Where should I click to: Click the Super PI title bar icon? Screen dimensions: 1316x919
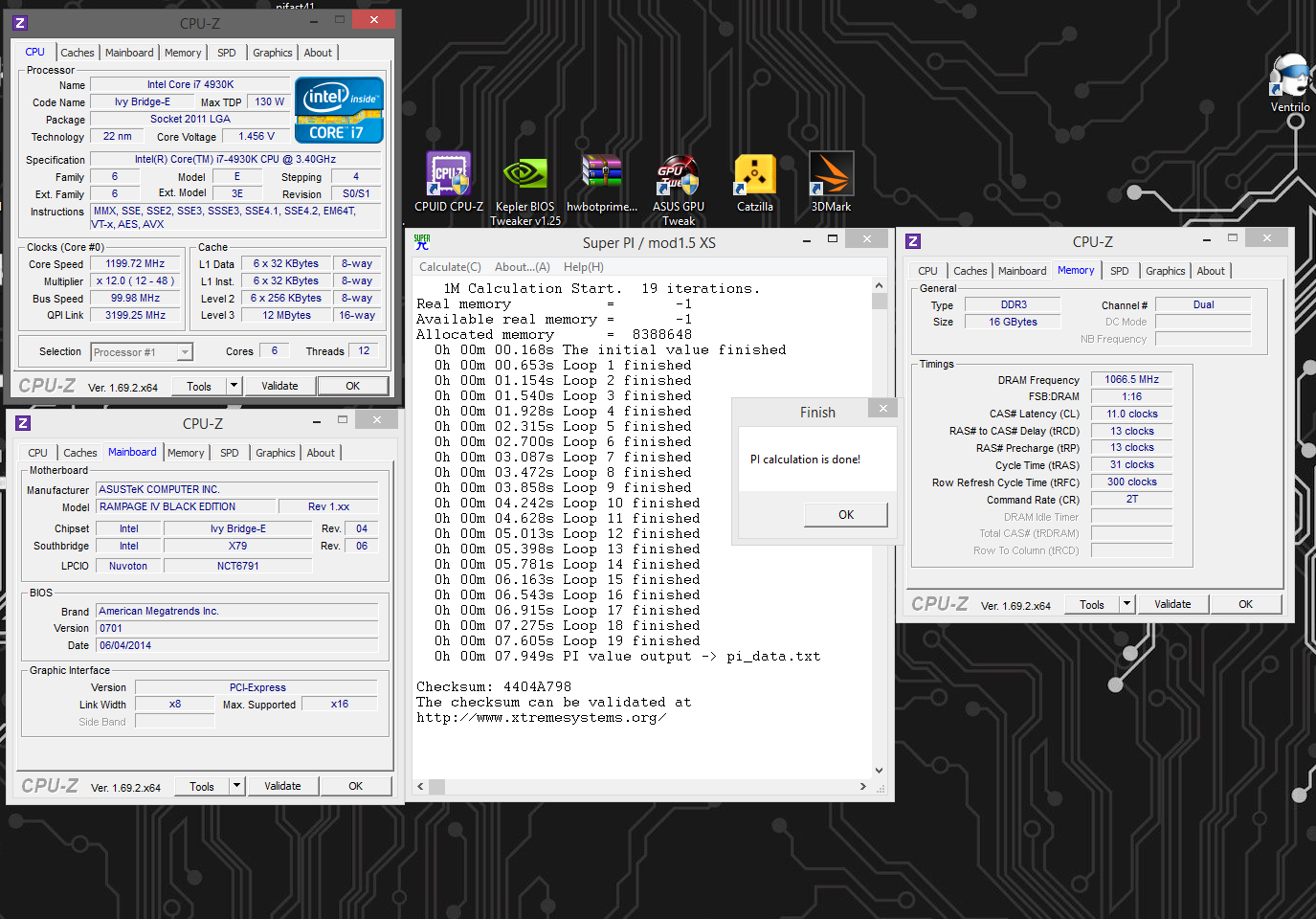coord(422,241)
